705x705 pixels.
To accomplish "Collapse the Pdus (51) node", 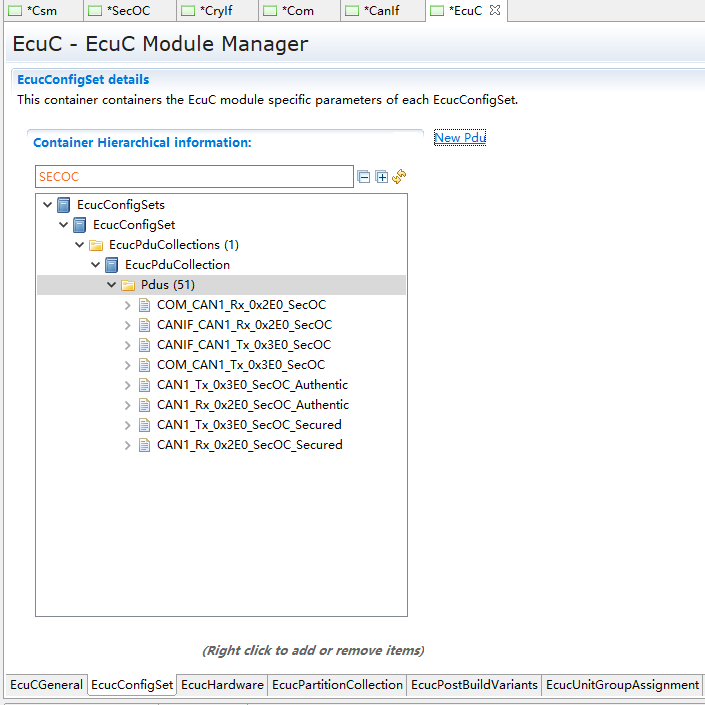I will pos(112,285).
